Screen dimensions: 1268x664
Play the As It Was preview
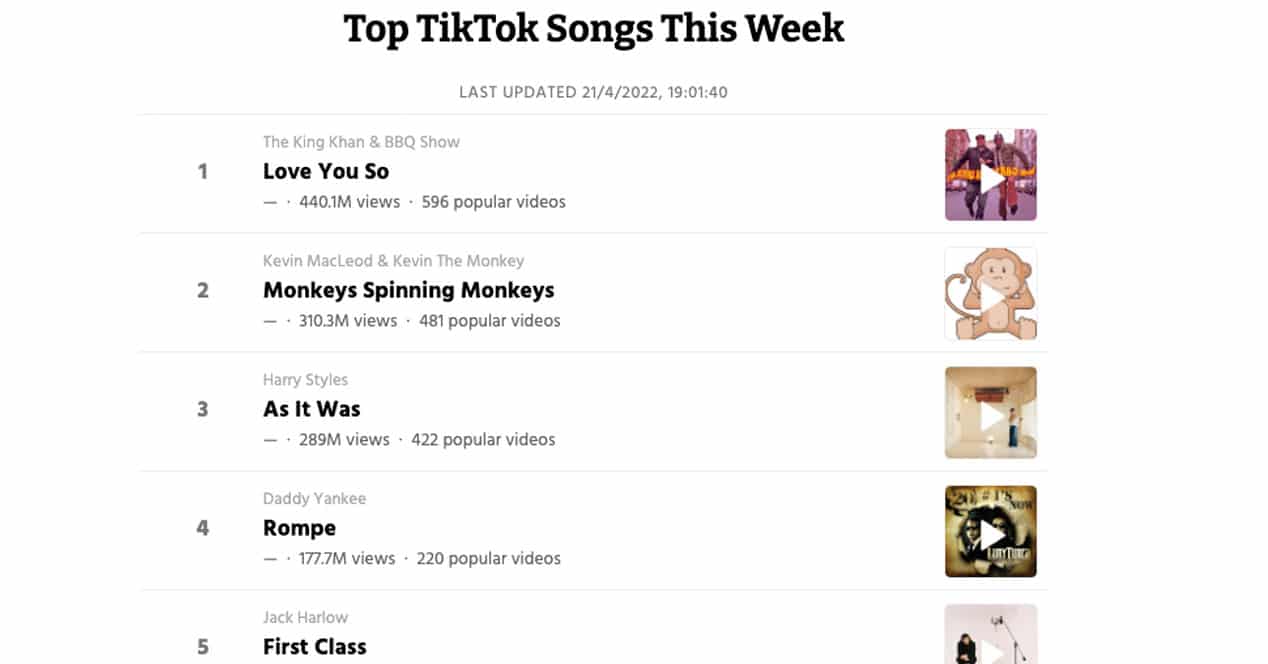(x=990, y=414)
